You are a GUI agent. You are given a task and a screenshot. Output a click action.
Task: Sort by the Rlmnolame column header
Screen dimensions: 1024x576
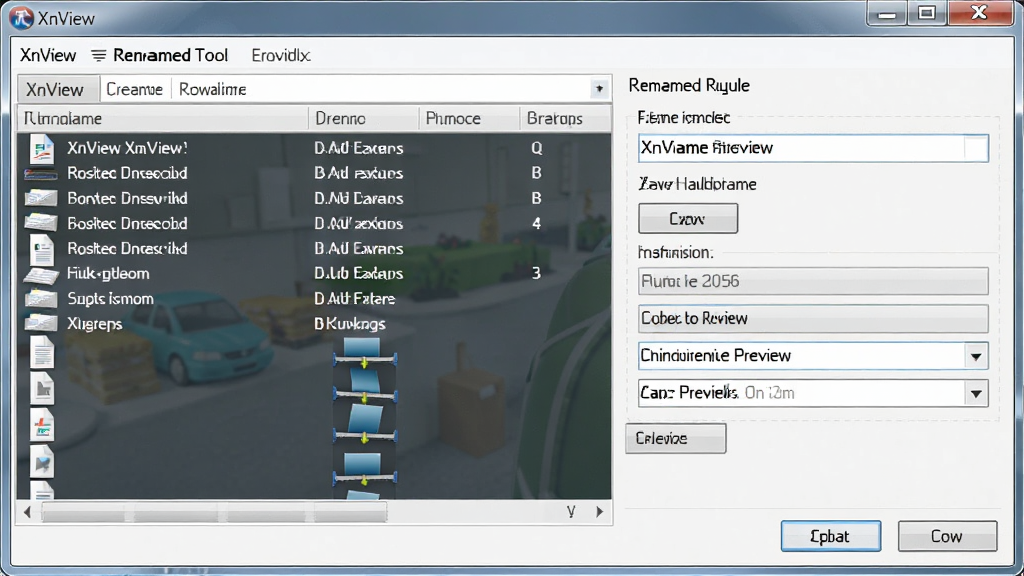pos(163,118)
